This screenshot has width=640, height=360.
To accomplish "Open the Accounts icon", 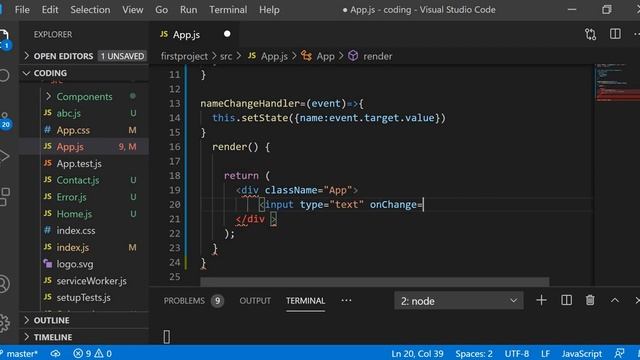I will click(4, 284).
